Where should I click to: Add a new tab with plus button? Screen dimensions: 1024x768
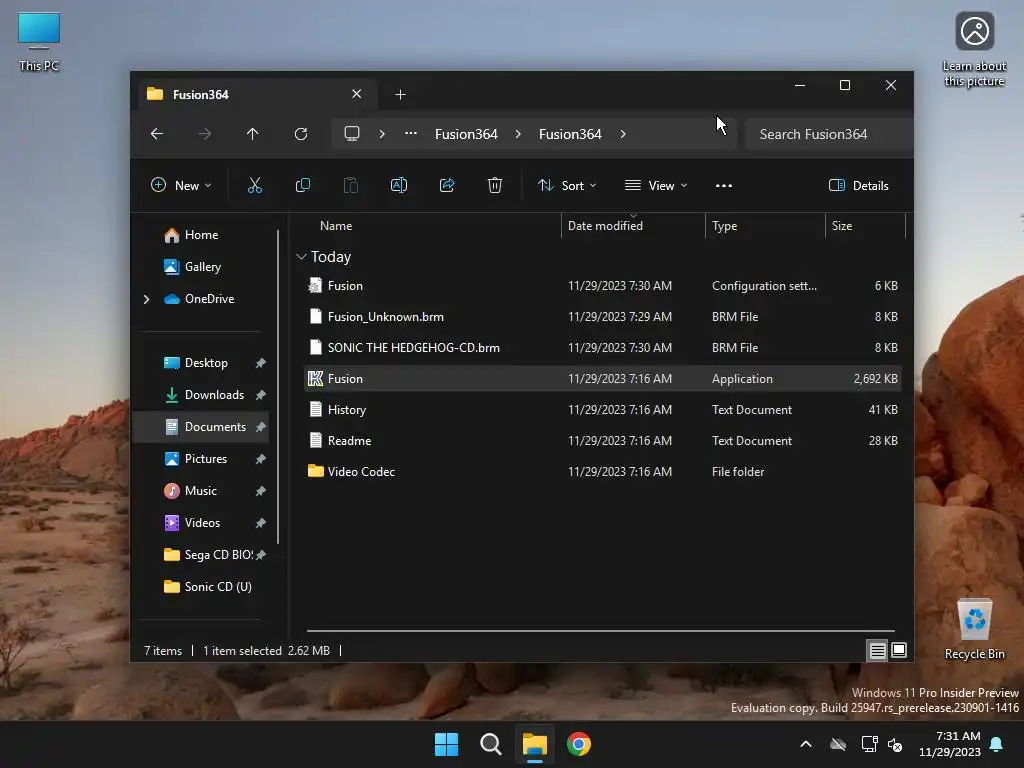400,95
